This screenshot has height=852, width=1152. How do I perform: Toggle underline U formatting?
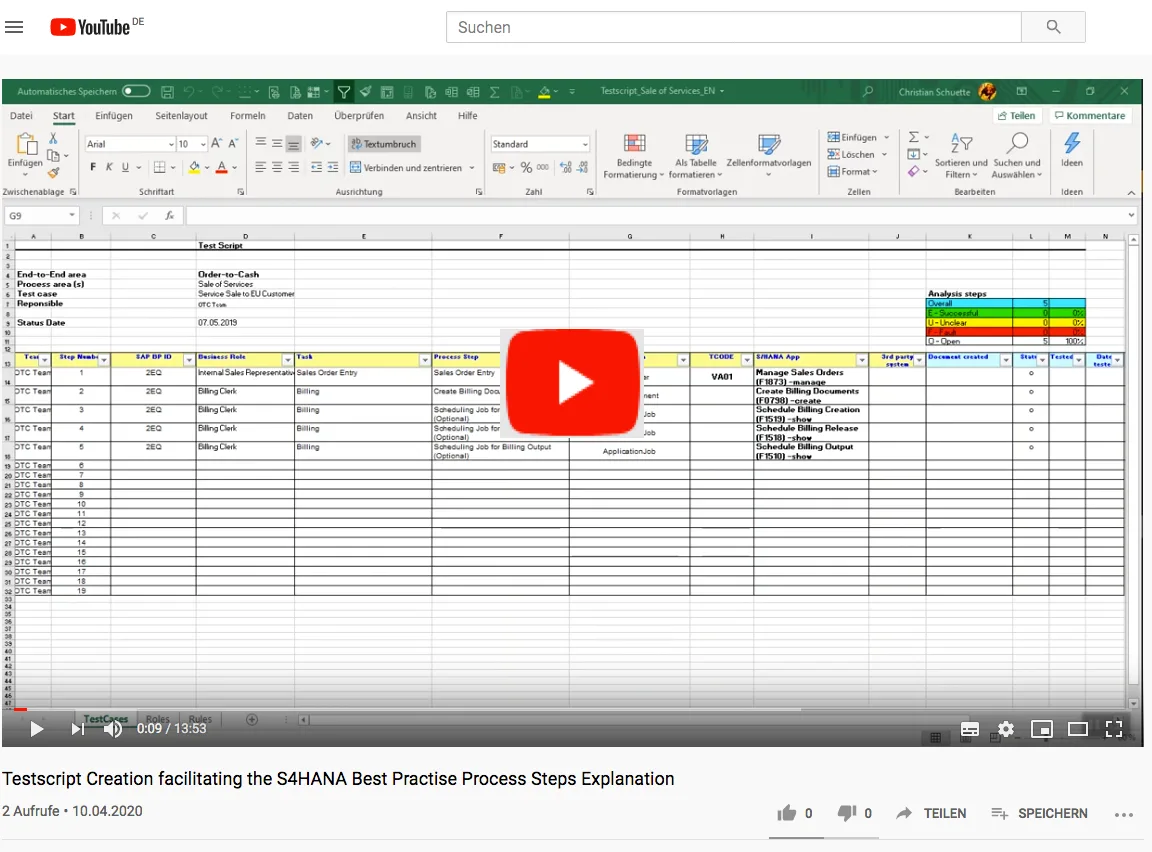tap(125, 167)
